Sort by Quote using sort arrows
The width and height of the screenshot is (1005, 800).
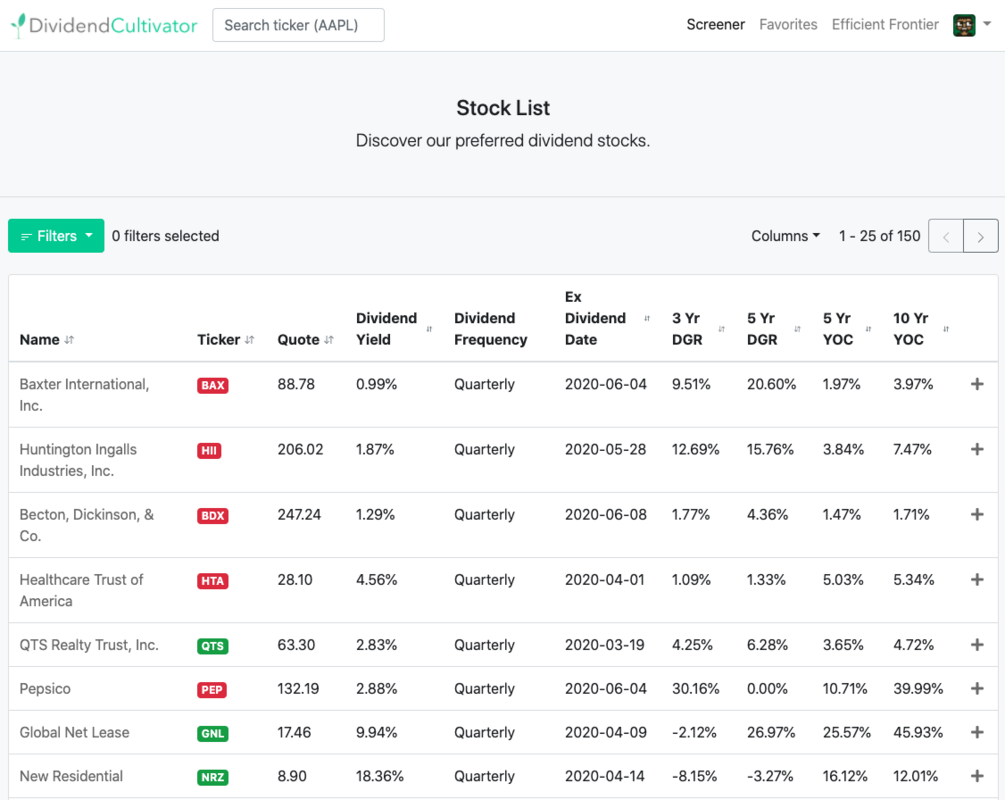click(328, 340)
